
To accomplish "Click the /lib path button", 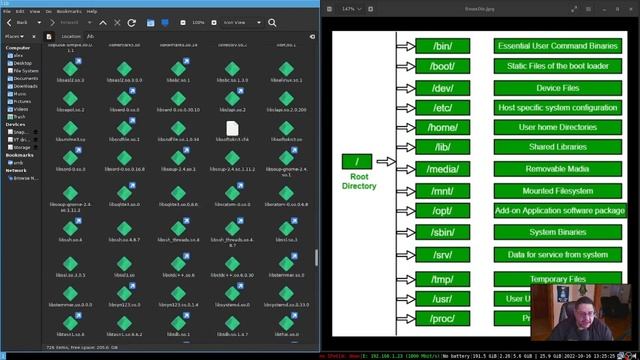I will pos(90,36).
